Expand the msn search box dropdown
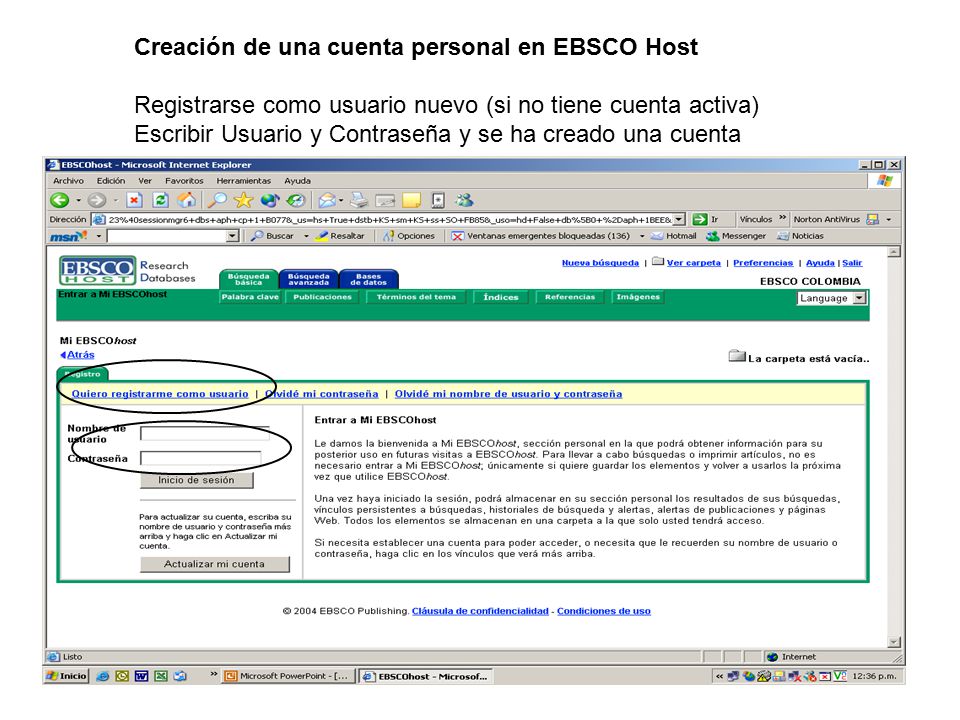Viewport: 960px width, 720px height. pos(232,236)
